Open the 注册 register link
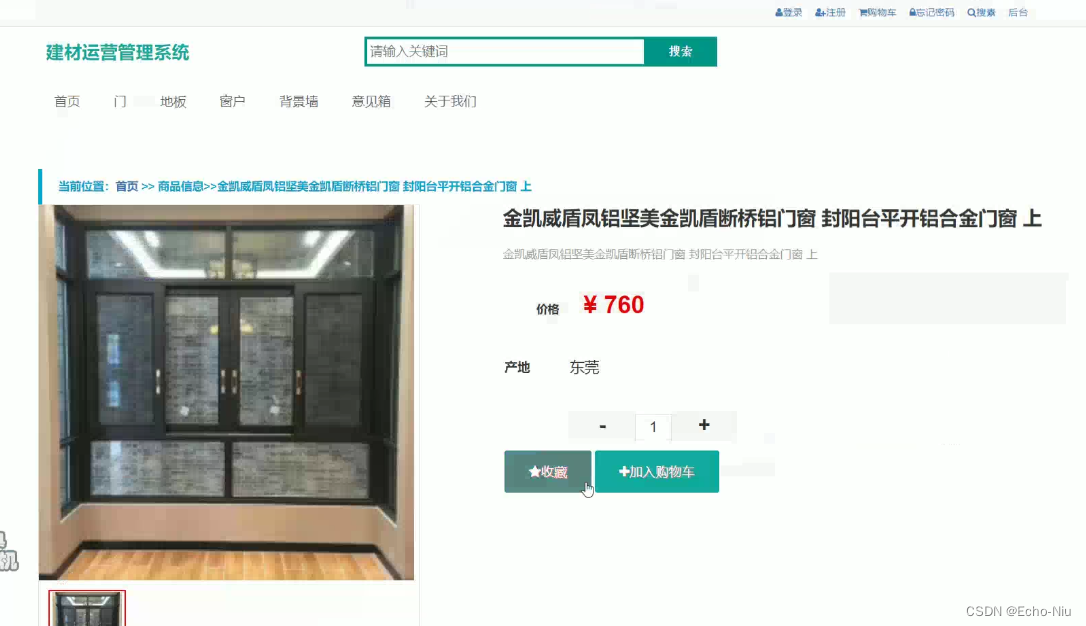 click(830, 12)
